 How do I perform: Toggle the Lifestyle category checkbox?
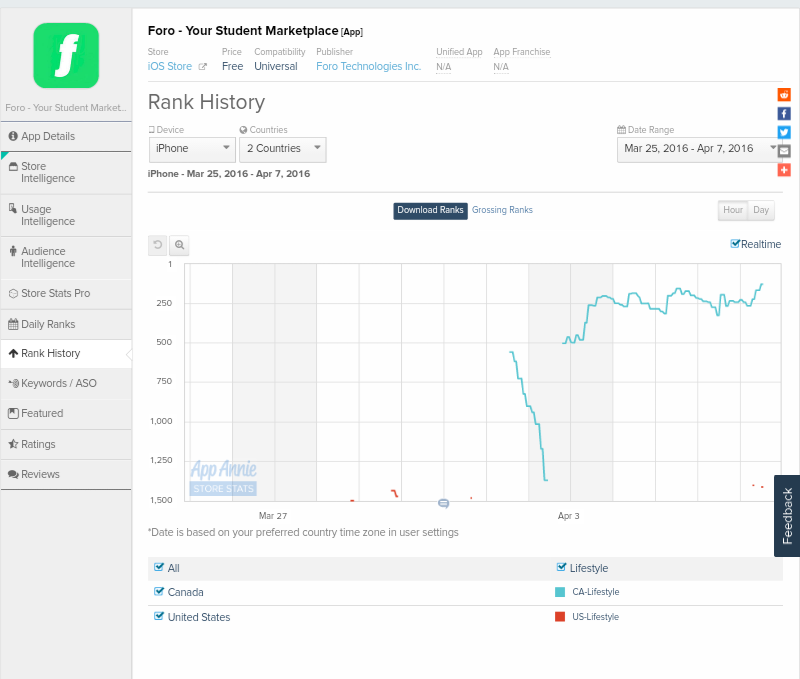tap(561, 567)
